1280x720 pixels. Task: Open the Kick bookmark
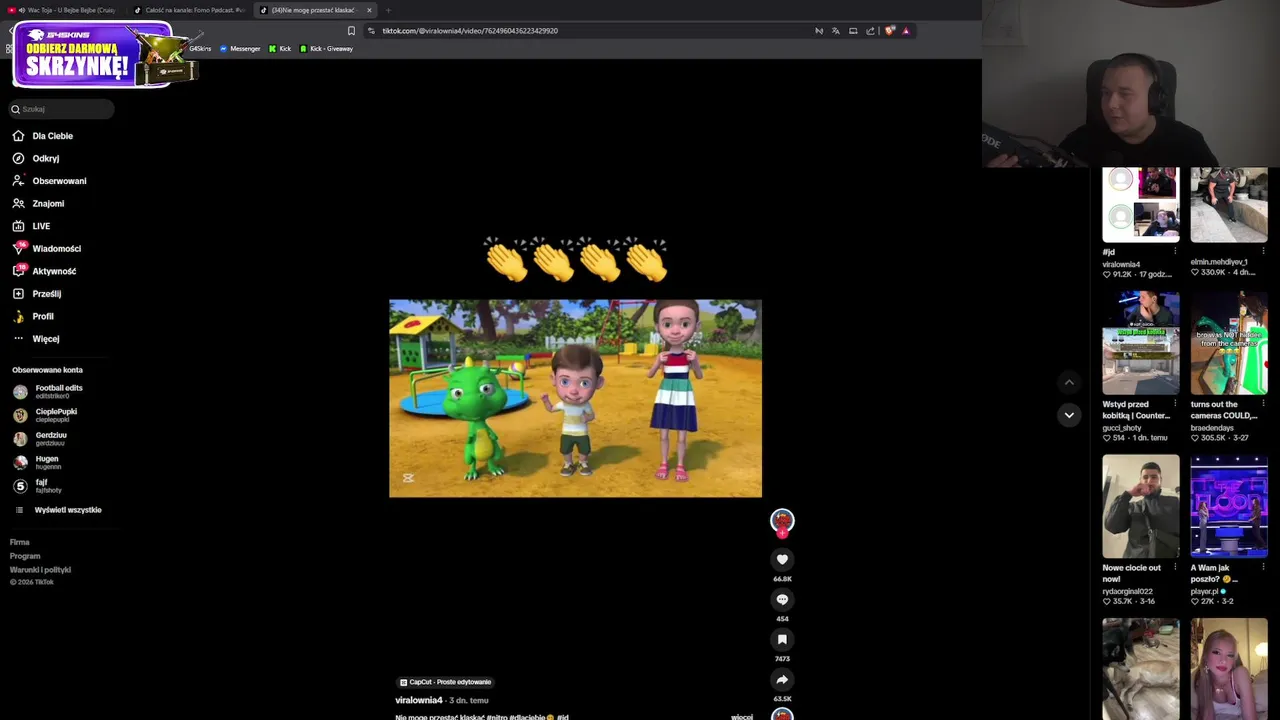click(280, 49)
